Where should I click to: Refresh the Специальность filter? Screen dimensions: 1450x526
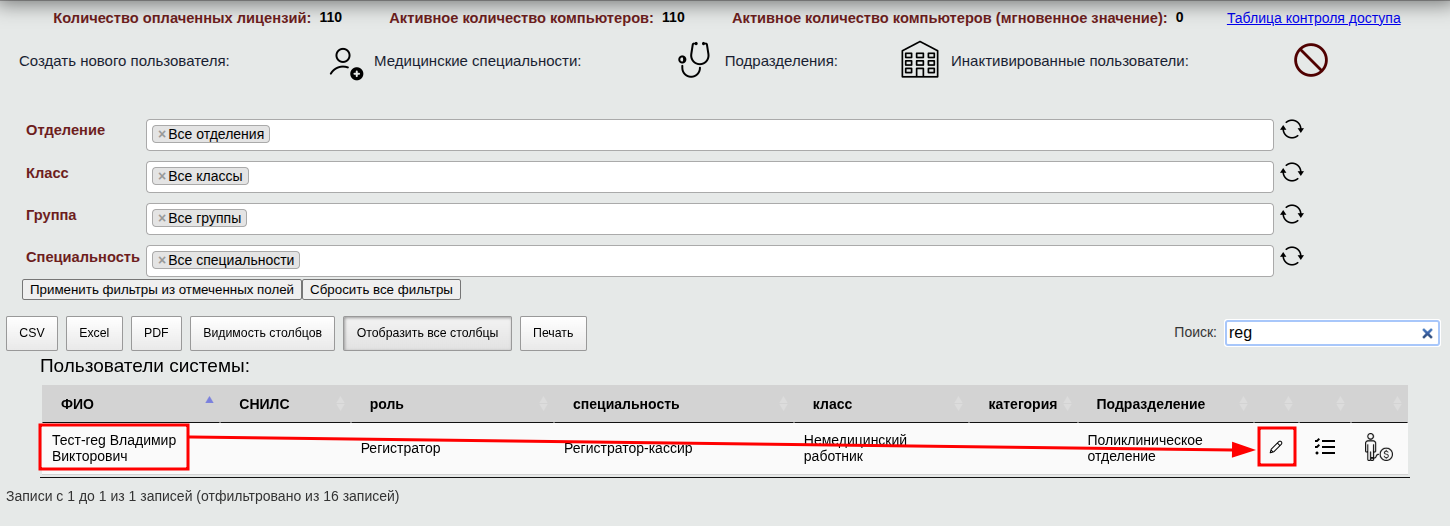coord(1292,256)
